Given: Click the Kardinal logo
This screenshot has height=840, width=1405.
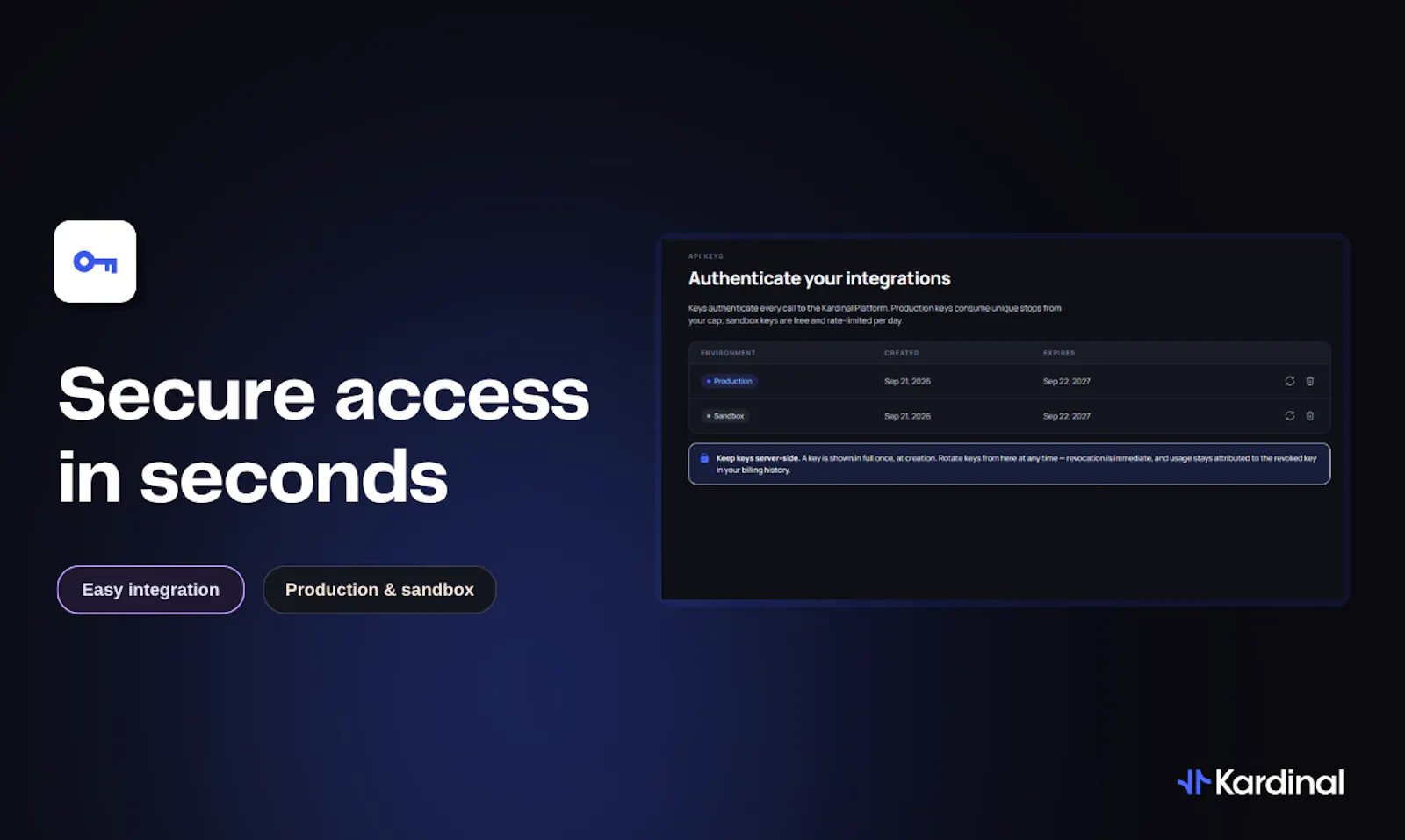Looking at the screenshot, I should 1260,782.
